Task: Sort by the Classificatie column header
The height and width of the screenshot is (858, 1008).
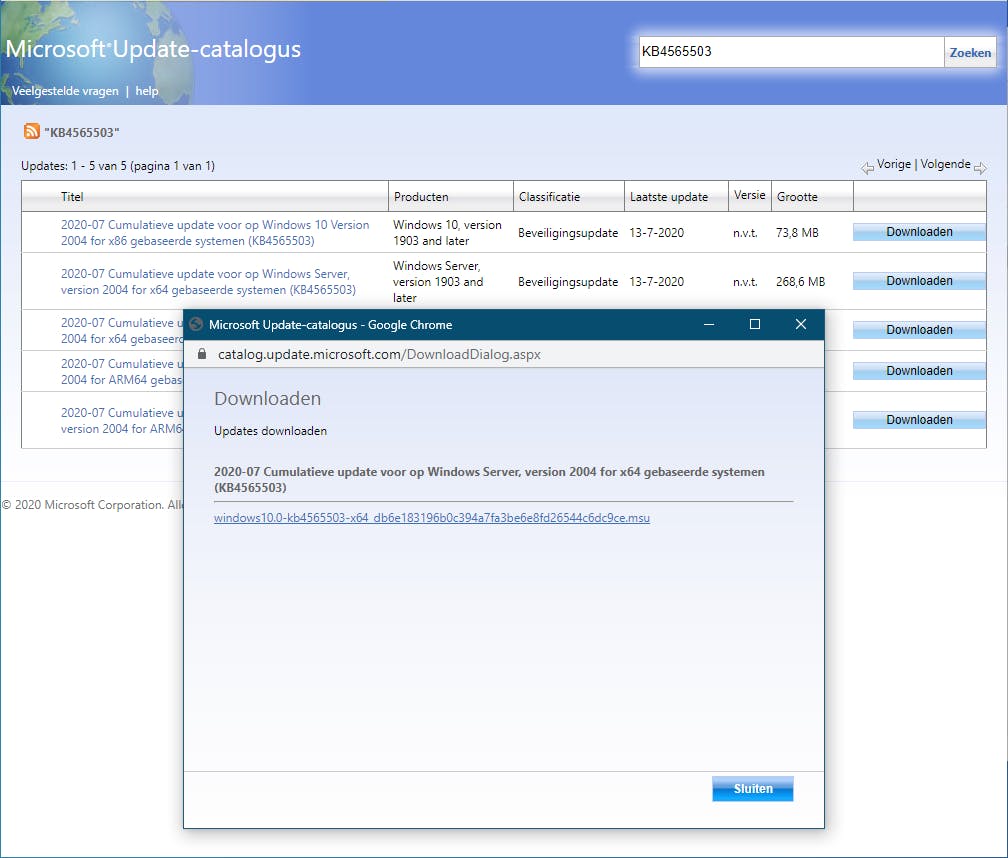Action: 549,197
